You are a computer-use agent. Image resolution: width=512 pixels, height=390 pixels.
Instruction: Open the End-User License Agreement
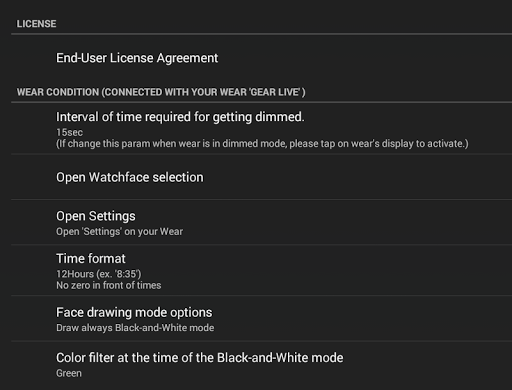point(137,58)
